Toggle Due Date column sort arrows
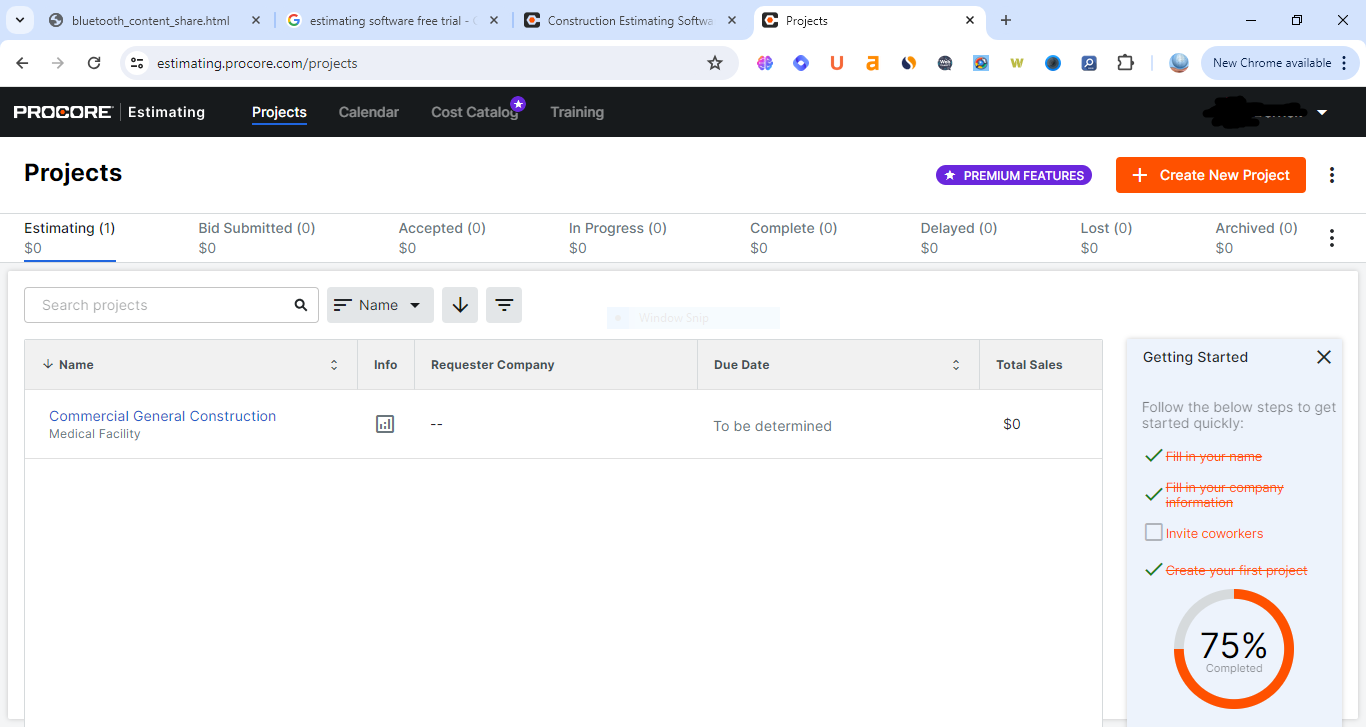Screen dimensions: 1366x728 tap(956, 365)
